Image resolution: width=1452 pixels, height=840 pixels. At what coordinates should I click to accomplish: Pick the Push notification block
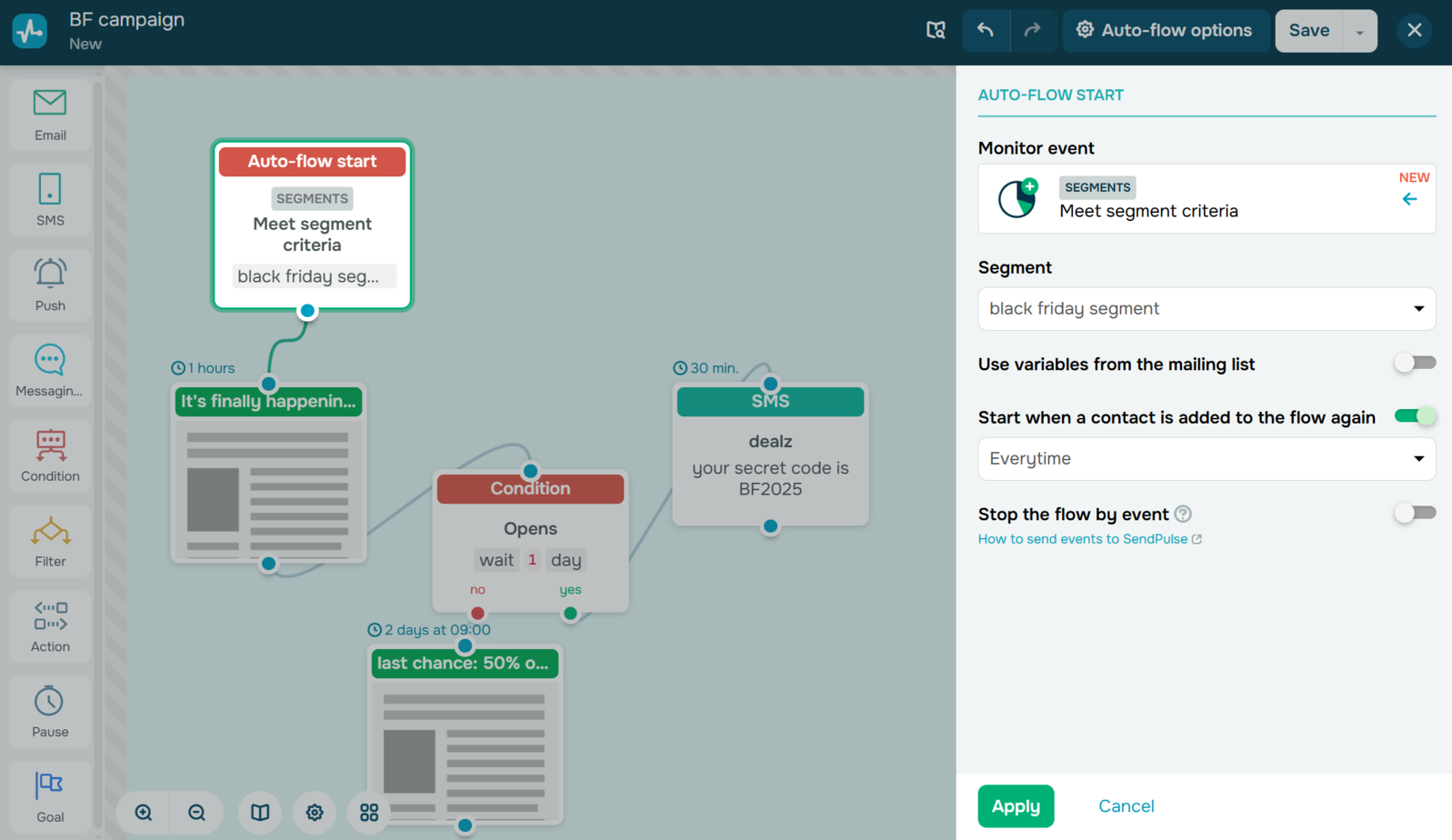[x=50, y=285]
